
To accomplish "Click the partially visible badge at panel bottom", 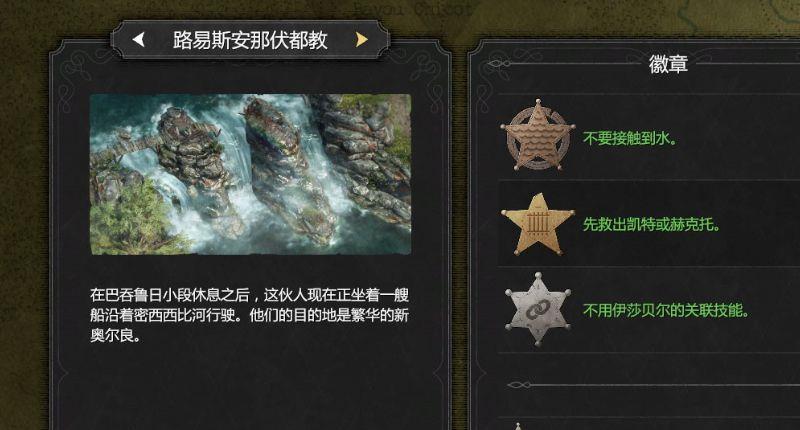I will 518,426.
